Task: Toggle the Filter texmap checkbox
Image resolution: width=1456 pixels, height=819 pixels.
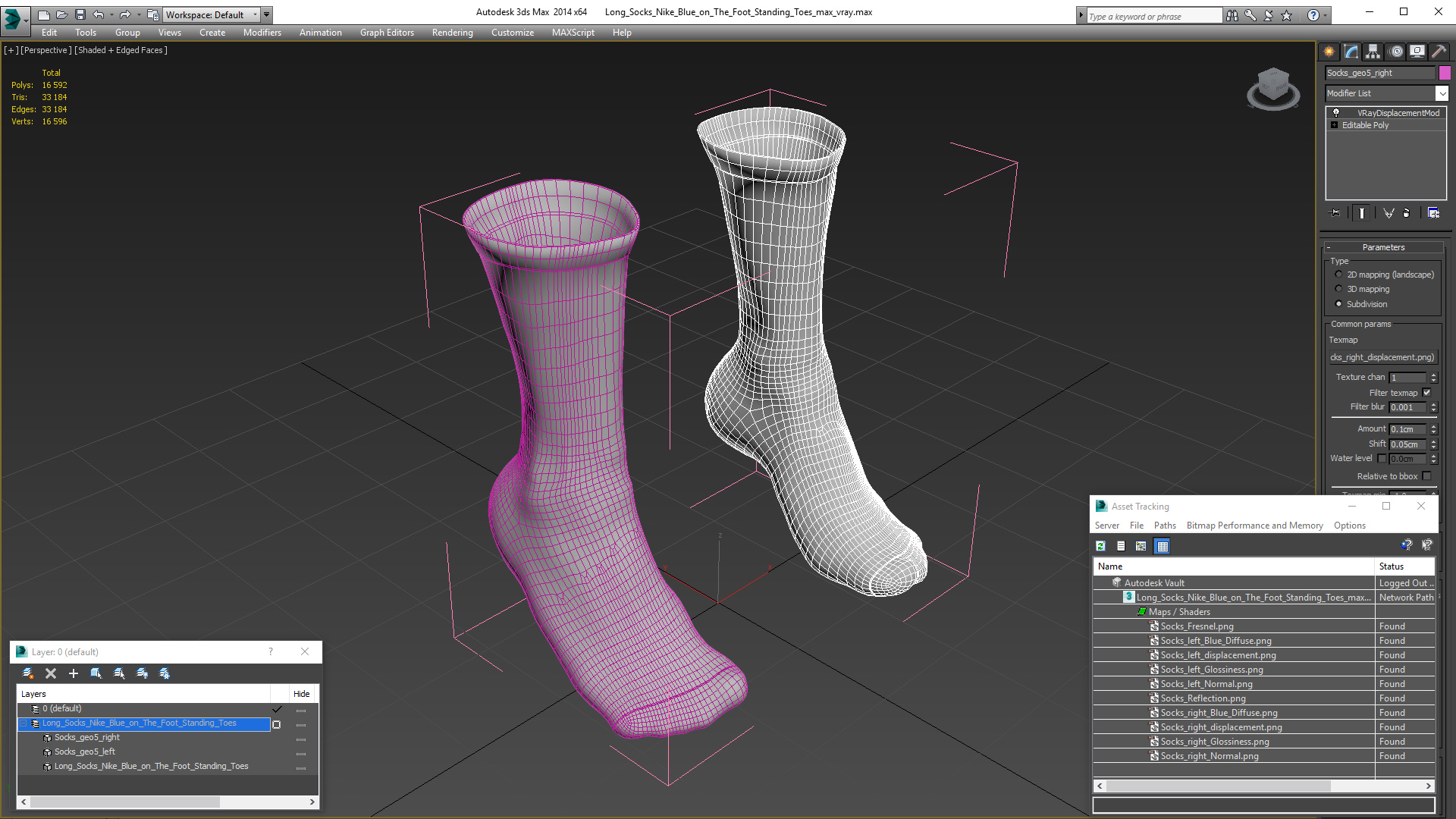Action: click(x=1426, y=393)
